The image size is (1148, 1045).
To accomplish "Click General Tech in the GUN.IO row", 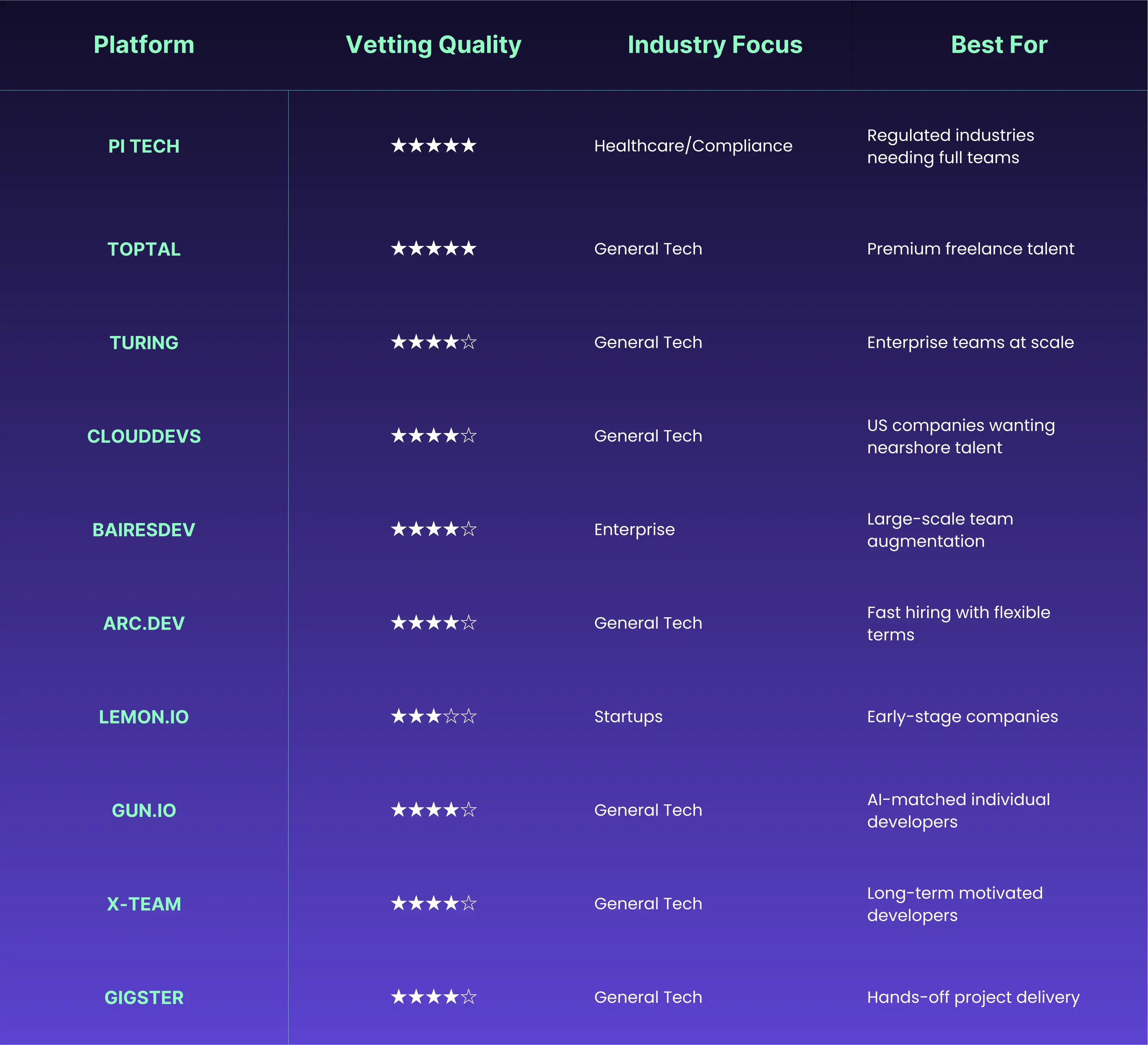I will (648, 810).
